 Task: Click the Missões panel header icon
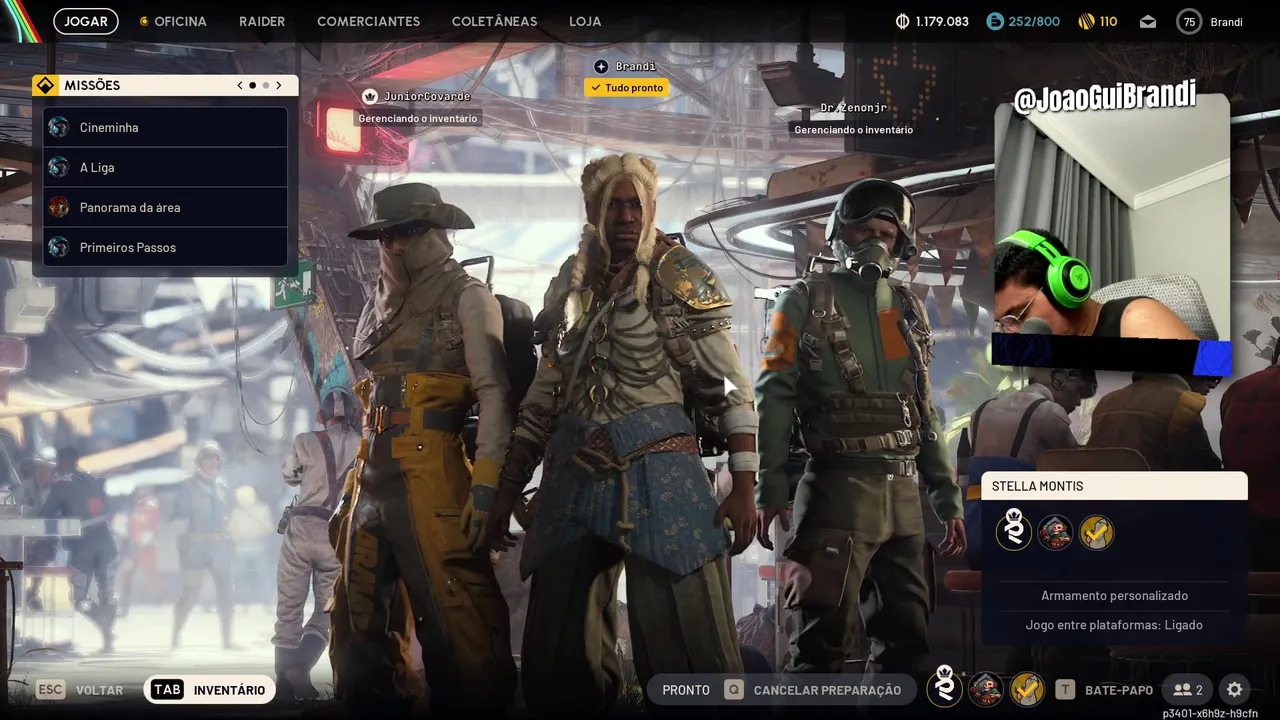pos(44,86)
